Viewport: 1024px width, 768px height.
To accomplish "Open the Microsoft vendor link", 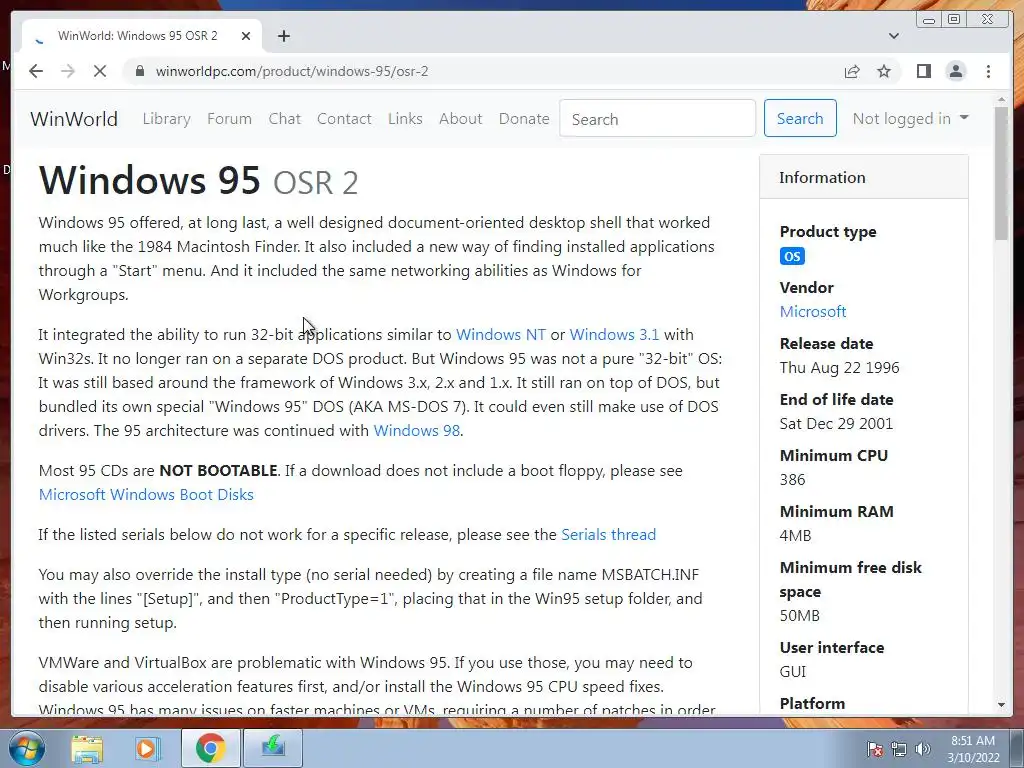I will pyautogui.click(x=813, y=312).
